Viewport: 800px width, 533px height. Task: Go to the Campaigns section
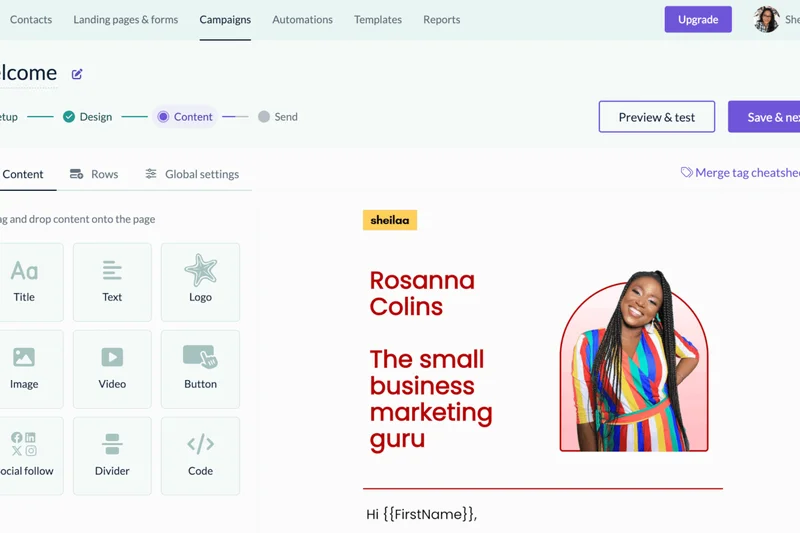pos(225,19)
